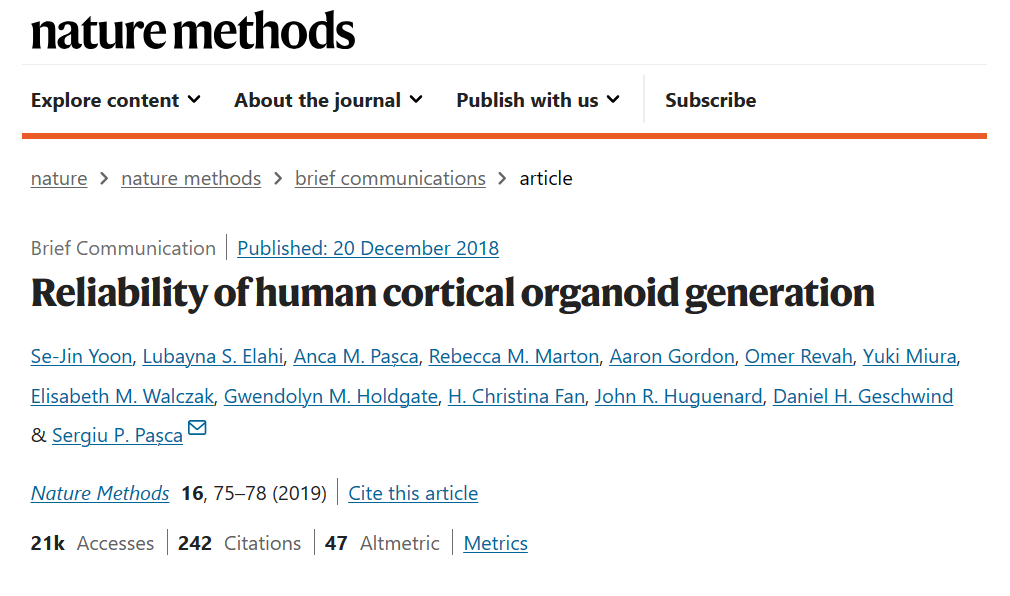Screen dimensions: 1010x596
Task: Open the Nature Methods journal link
Action: [100, 493]
